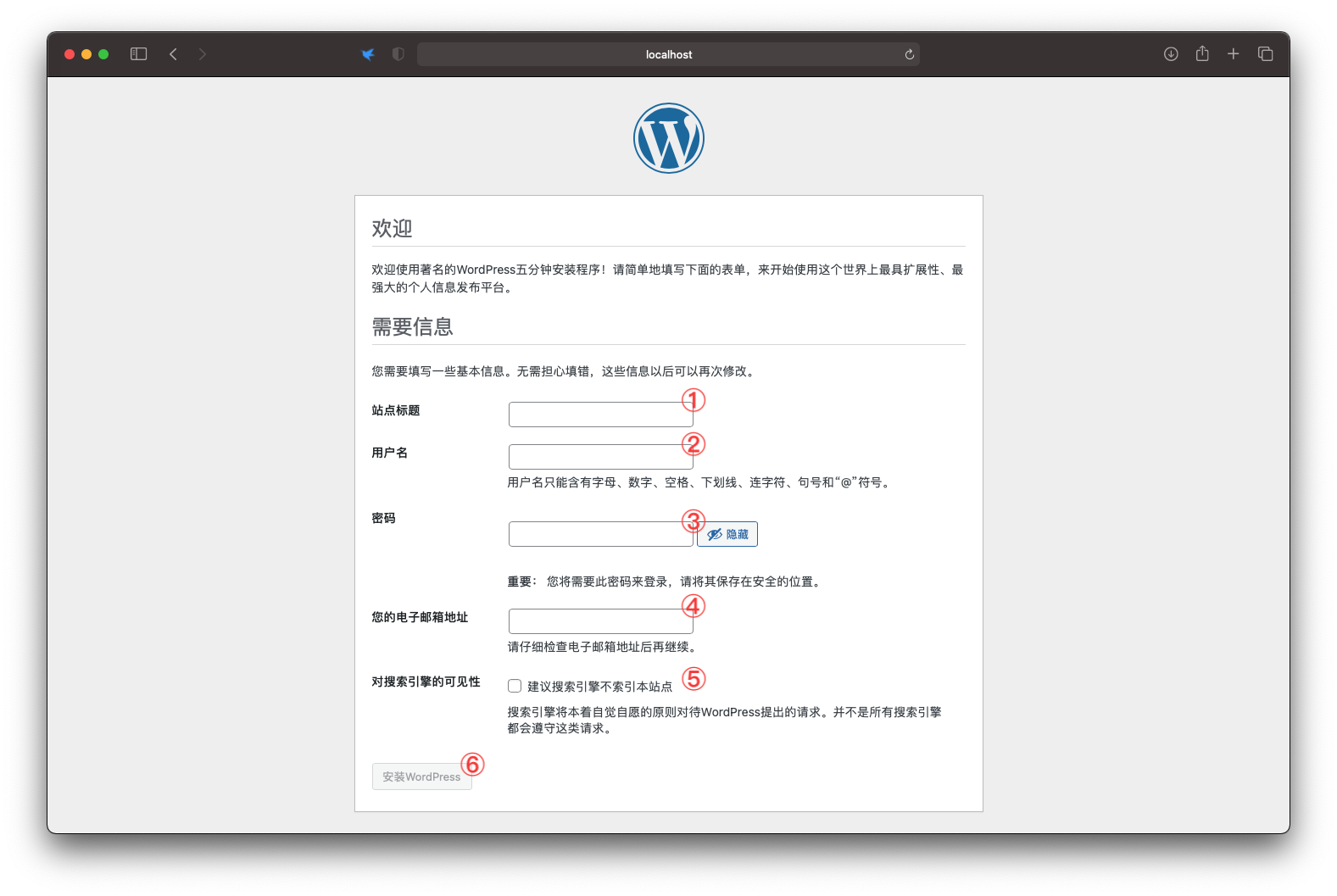Click the 用户名 input field
The image size is (1337, 896).
(x=600, y=457)
